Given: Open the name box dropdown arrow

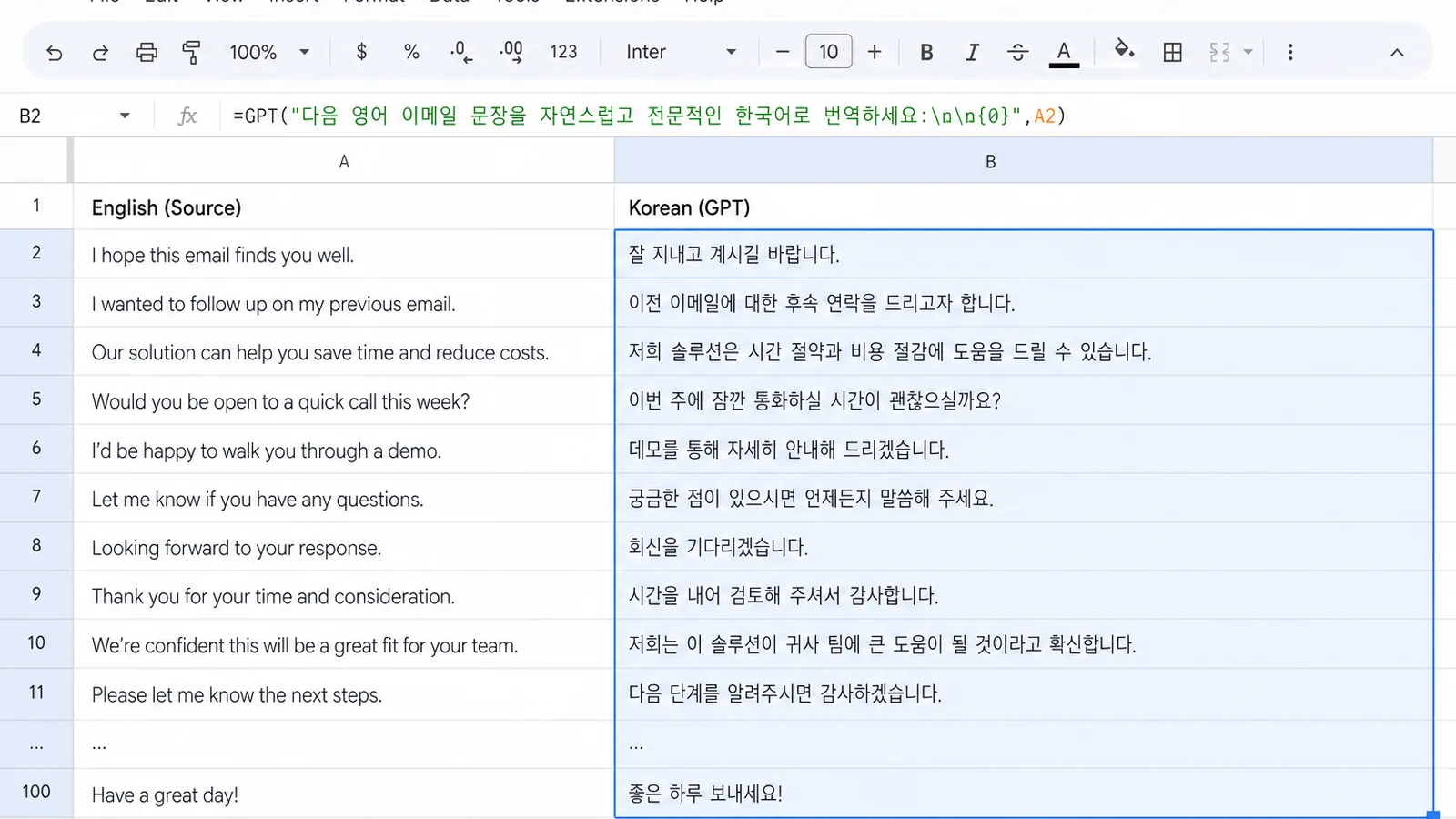Looking at the screenshot, I should pos(125,116).
